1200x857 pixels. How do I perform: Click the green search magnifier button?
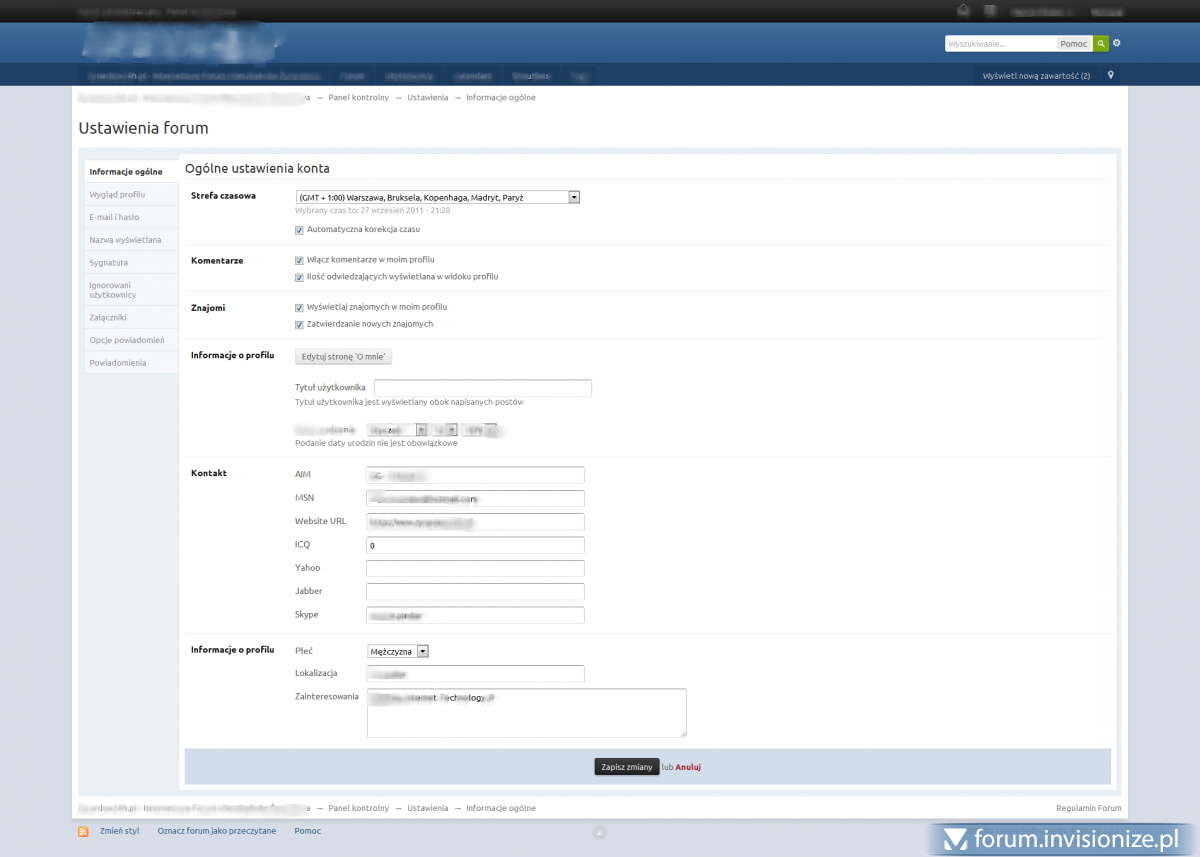tap(1100, 44)
